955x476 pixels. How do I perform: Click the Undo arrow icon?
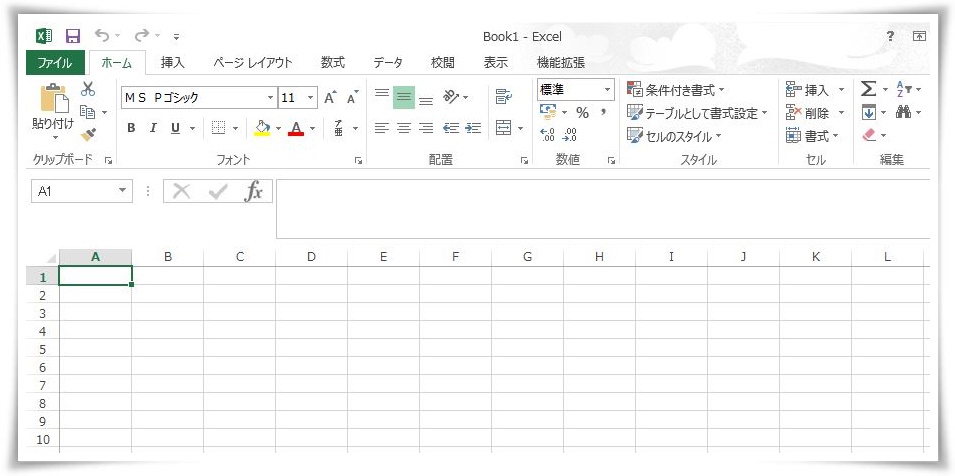[102, 36]
